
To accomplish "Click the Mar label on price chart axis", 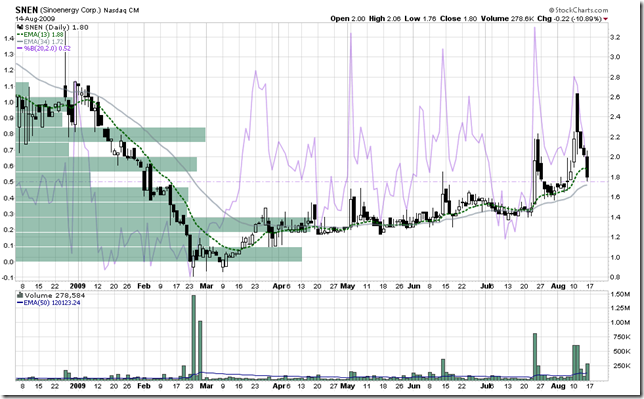I will tap(206, 286).
